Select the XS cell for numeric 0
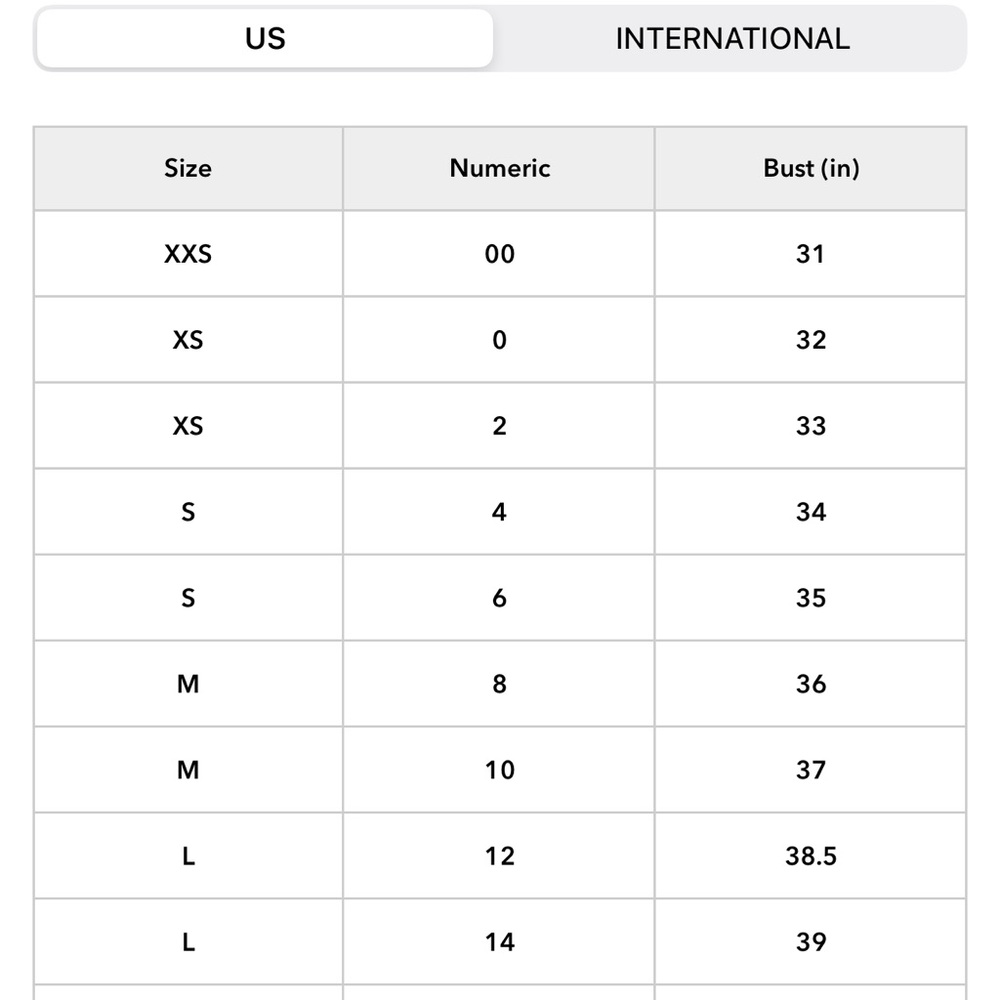 pos(188,340)
